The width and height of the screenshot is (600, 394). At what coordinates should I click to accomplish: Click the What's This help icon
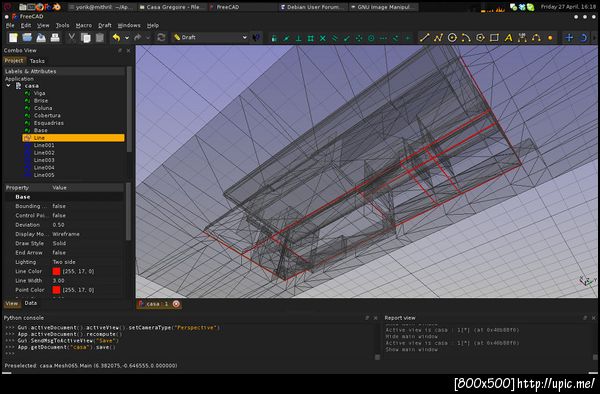(256, 37)
